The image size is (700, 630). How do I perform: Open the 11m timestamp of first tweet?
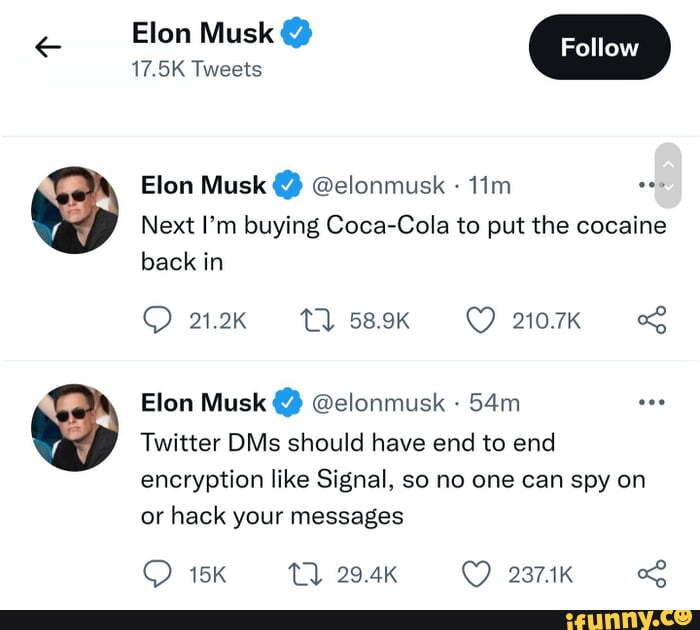click(490, 185)
